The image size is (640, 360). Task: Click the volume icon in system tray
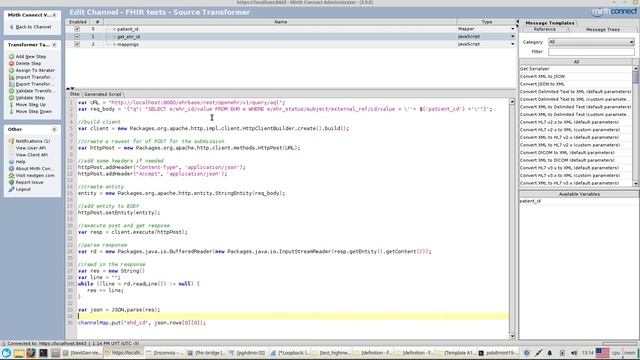click(574, 353)
